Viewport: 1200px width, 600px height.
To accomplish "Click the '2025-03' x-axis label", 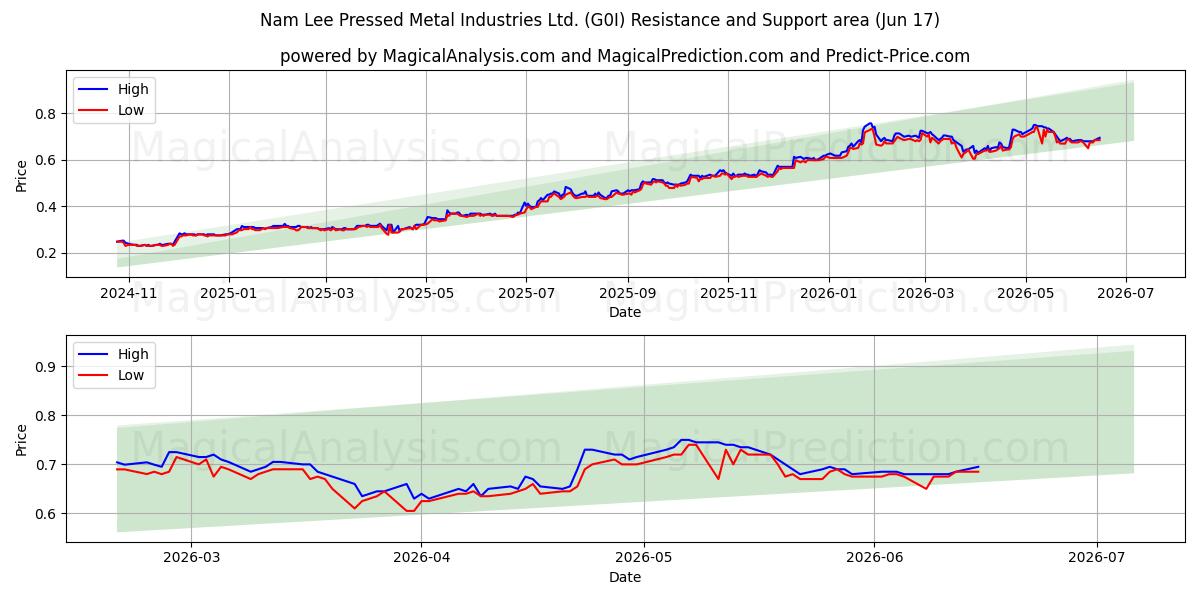I will click(326, 295).
